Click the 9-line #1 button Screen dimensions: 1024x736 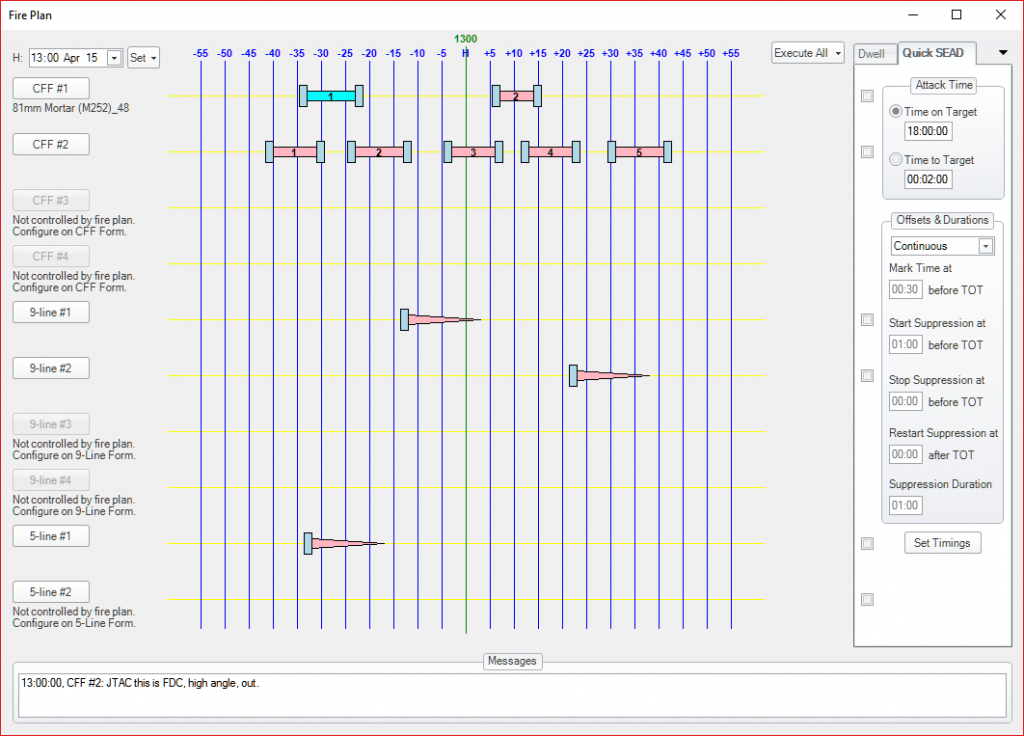51,312
